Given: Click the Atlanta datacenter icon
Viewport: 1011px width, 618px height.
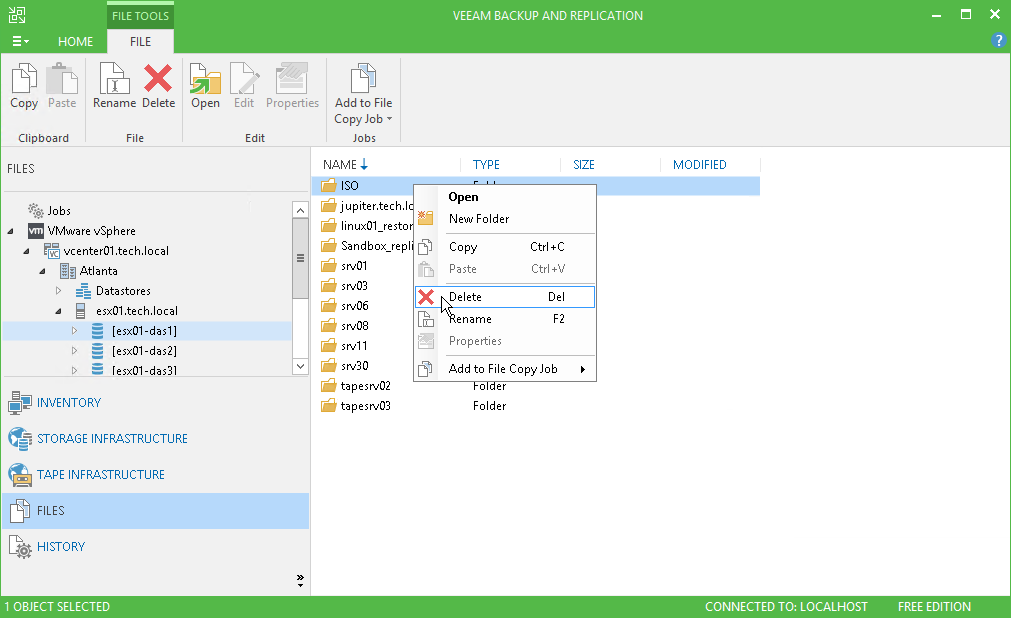Looking at the screenshot, I should (x=68, y=271).
